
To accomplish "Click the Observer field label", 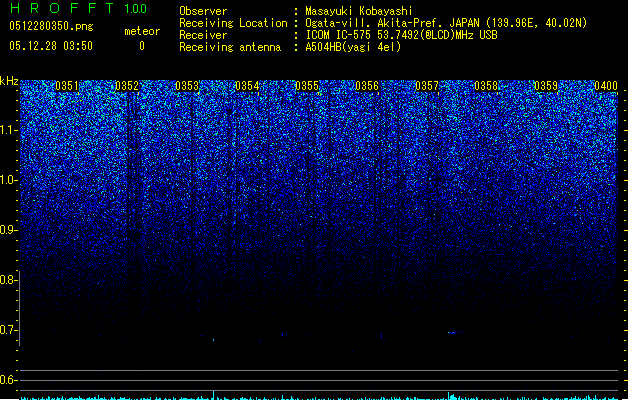I will 203,11.
